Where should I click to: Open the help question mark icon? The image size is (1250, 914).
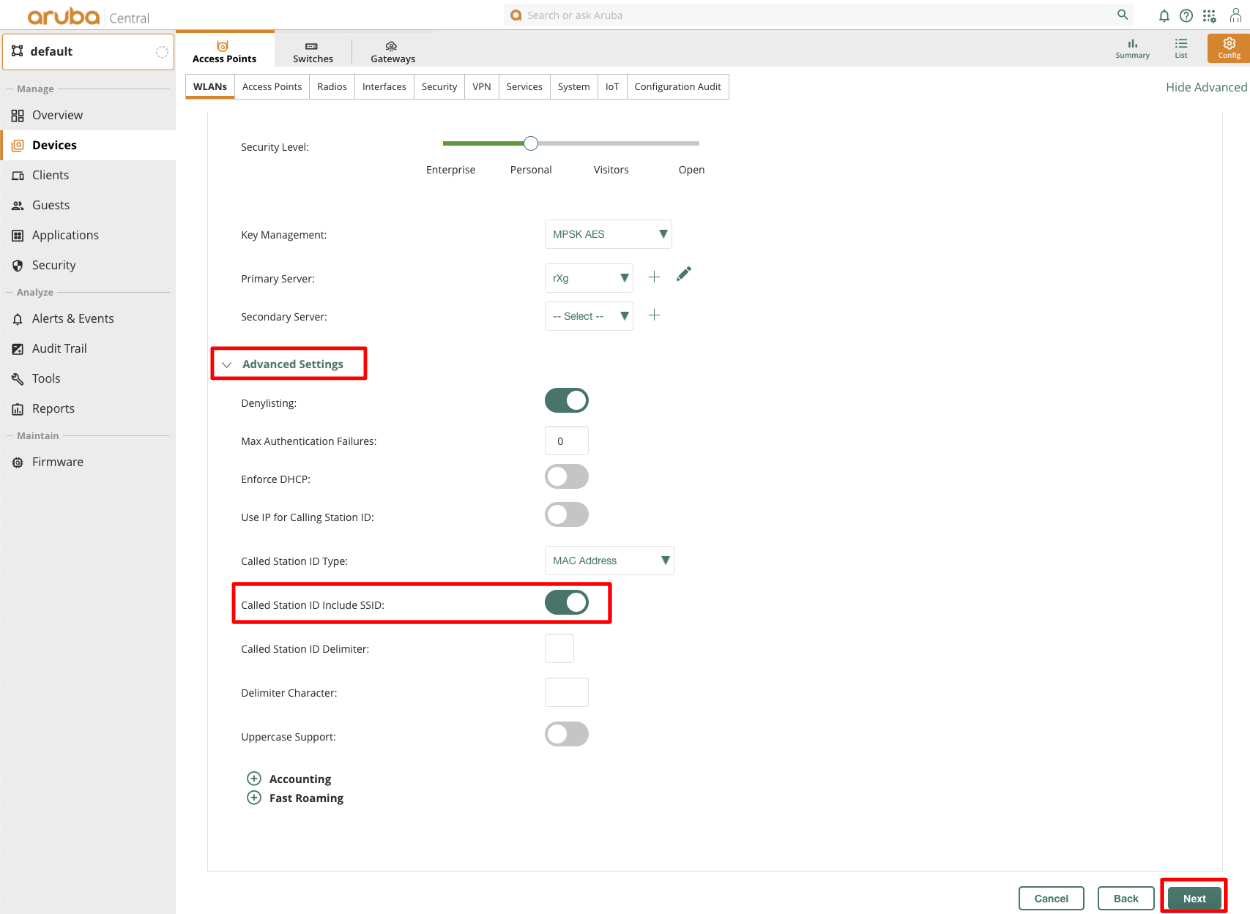(x=1186, y=16)
